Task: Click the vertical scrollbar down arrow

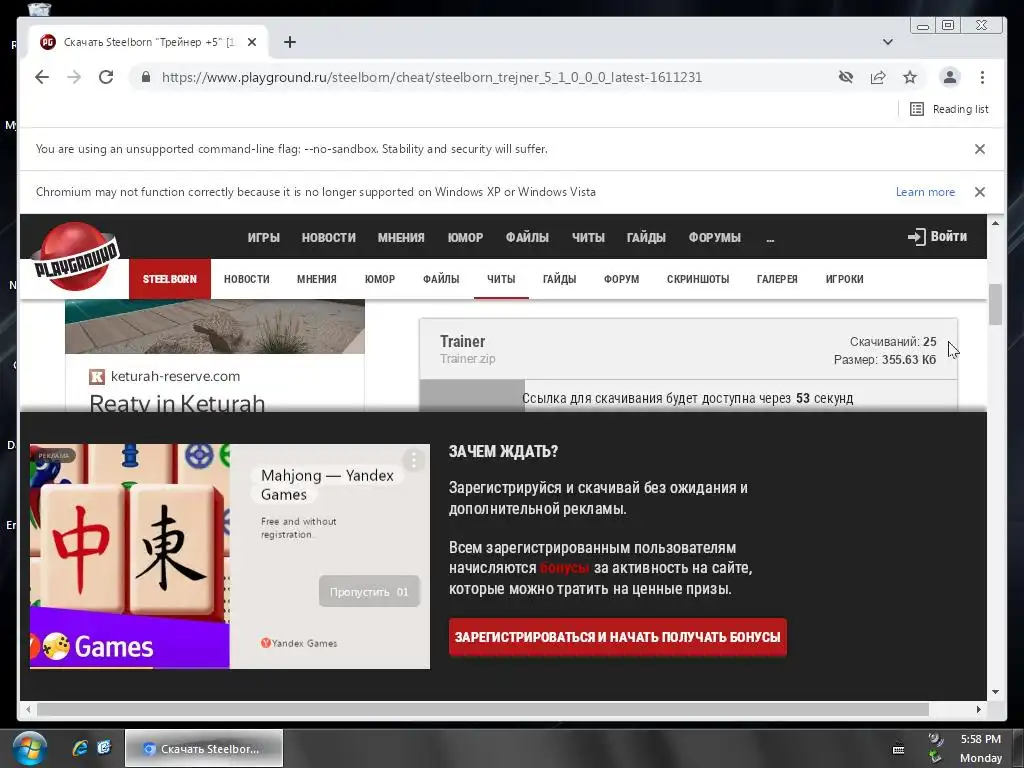Action: (x=995, y=692)
